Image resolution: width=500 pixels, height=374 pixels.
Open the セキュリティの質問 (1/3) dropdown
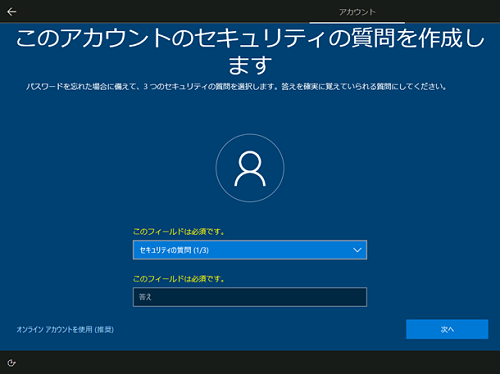(250, 250)
